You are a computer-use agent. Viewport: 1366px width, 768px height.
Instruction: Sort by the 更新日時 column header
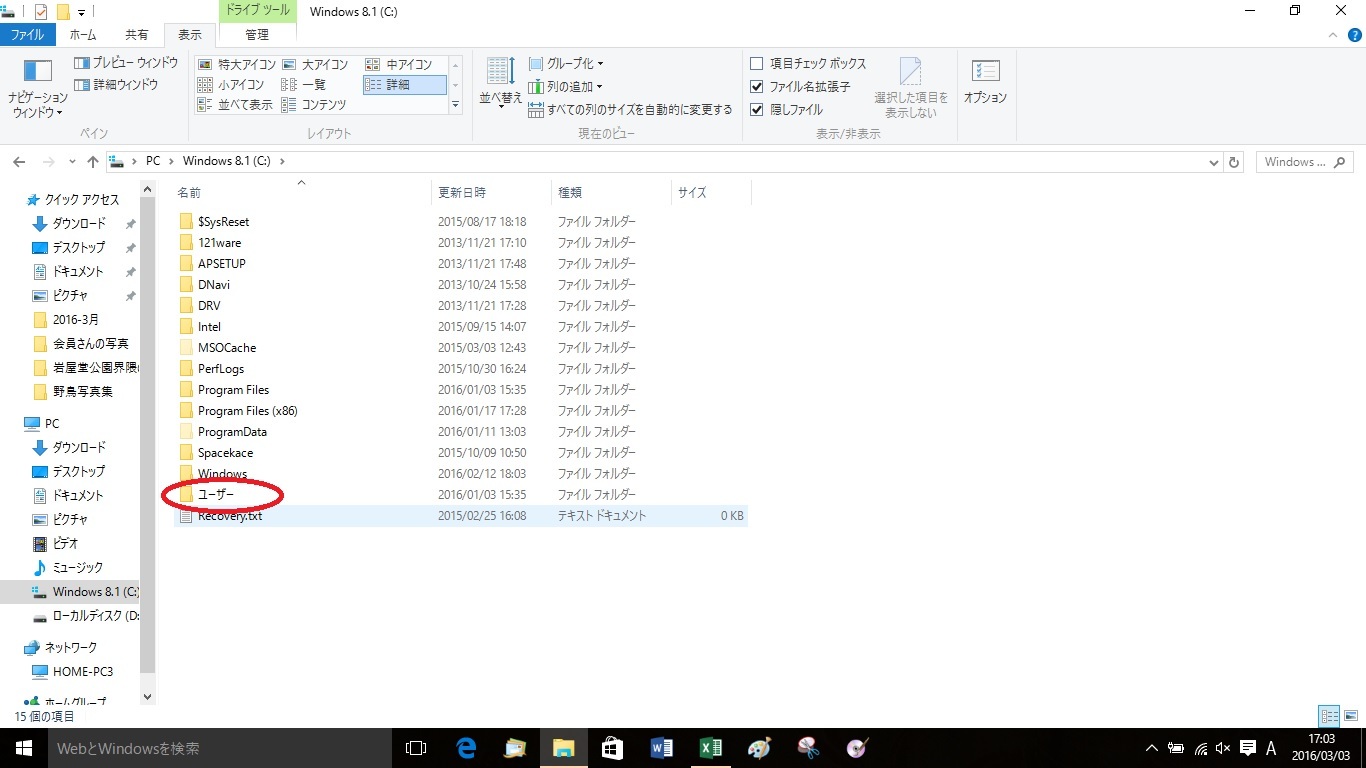point(490,192)
